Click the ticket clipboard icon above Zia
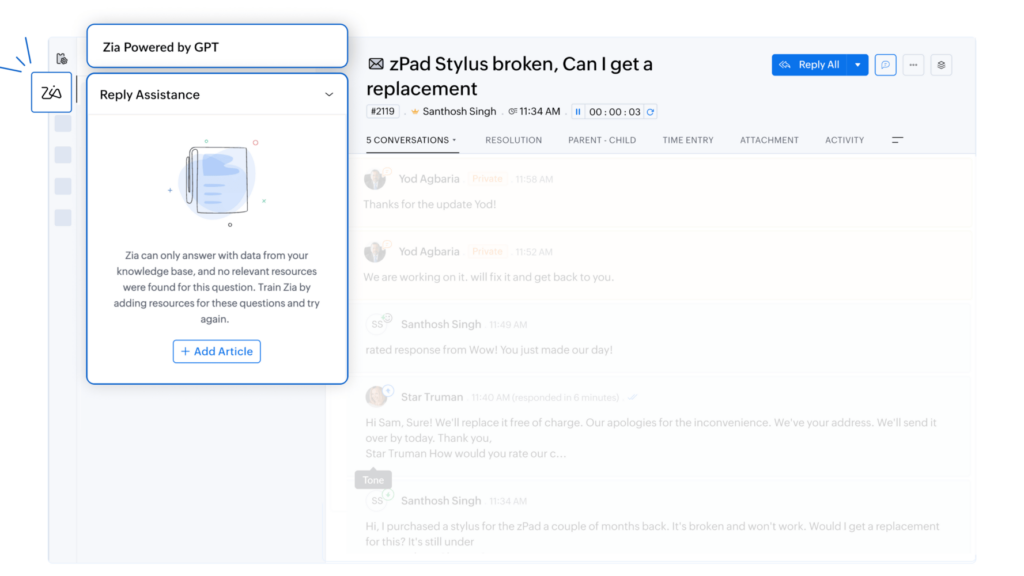Screen dimensions: 1024x576 [62, 59]
